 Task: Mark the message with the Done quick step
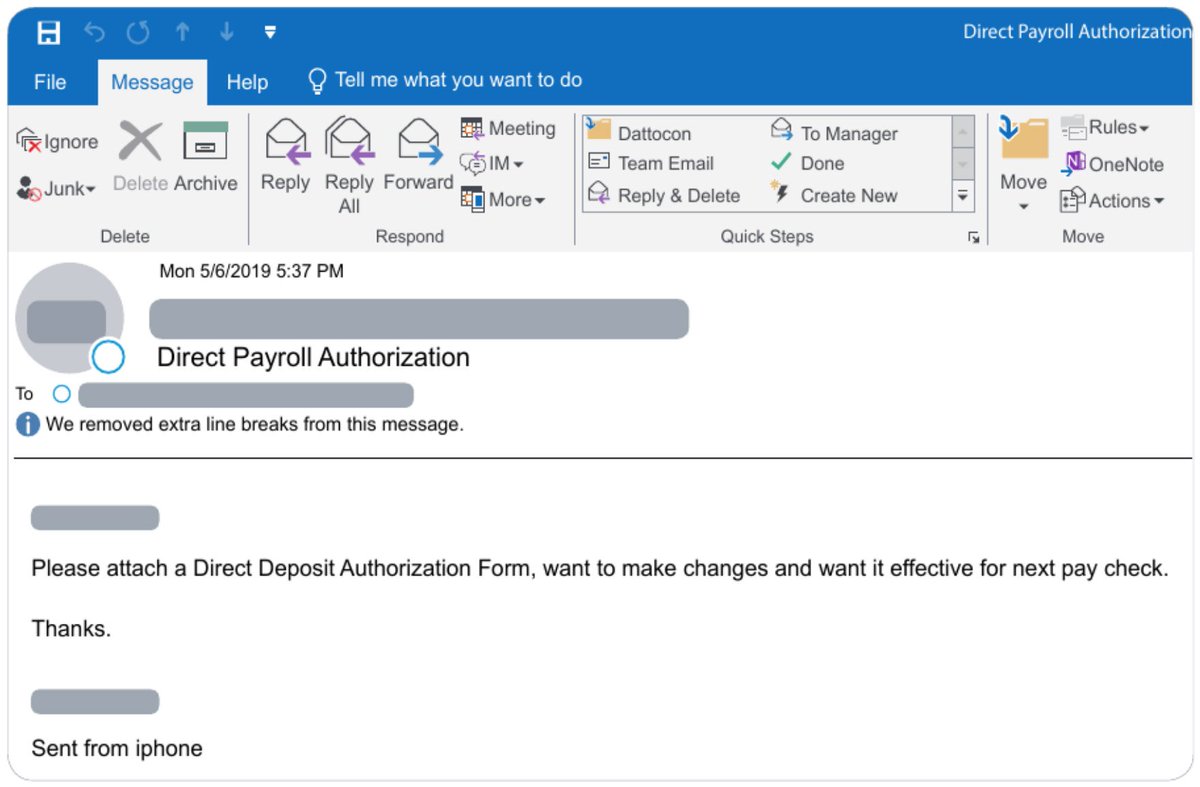(x=820, y=163)
